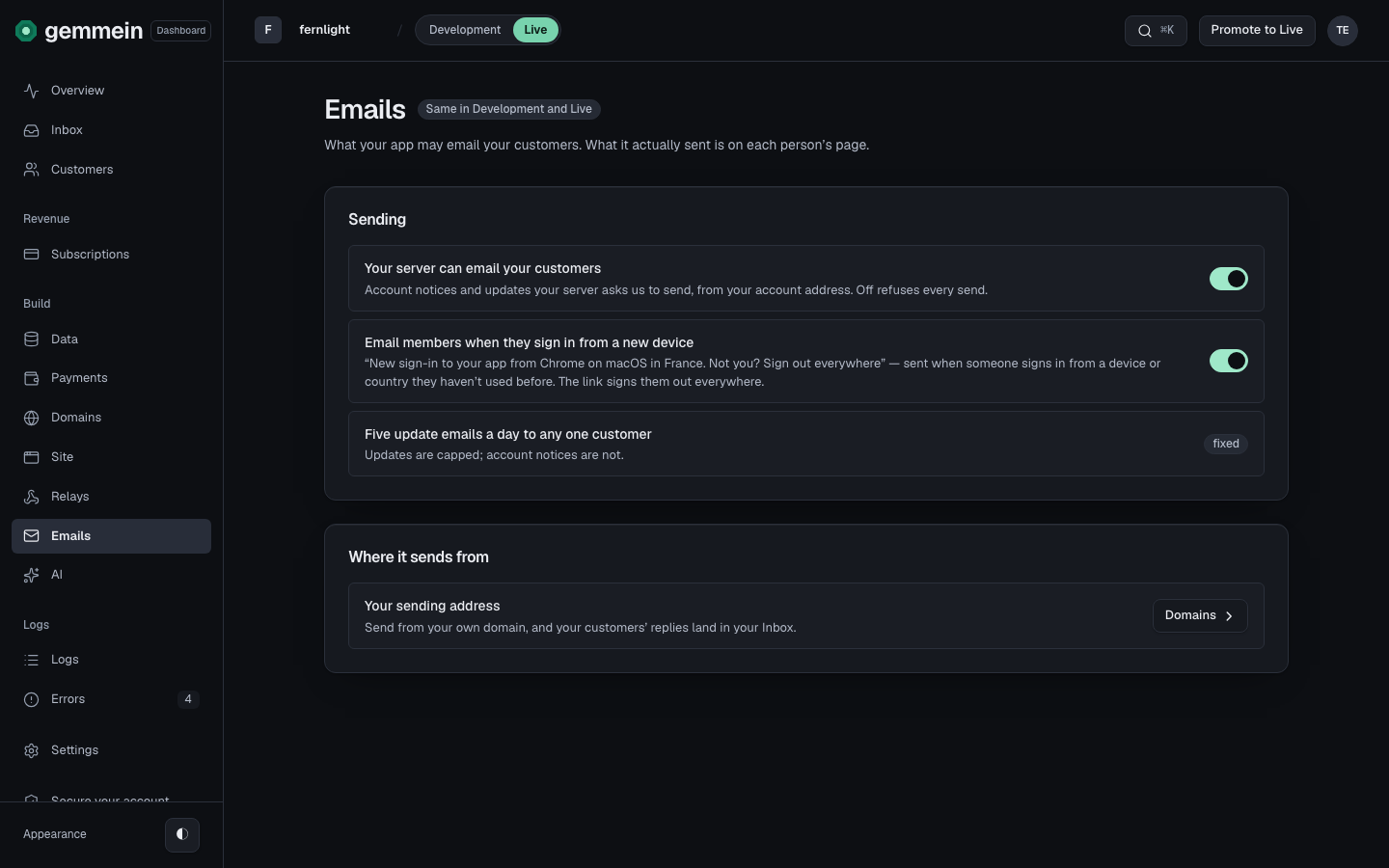Click Promote to Live button
This screenshot has width=1389, height=868.
tap(1257, 30)
